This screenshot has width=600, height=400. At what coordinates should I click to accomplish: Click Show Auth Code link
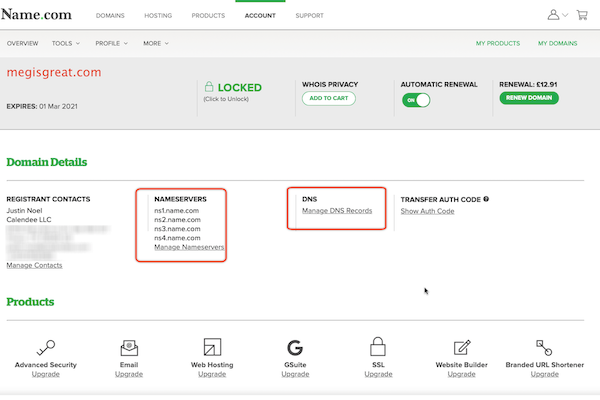coord(427,211)
